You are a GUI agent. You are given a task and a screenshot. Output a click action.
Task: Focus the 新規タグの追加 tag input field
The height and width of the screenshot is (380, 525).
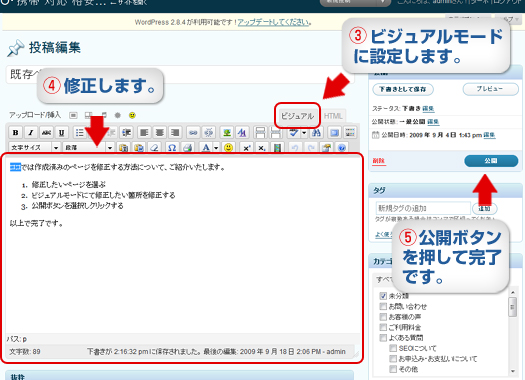tap(423, 208)
